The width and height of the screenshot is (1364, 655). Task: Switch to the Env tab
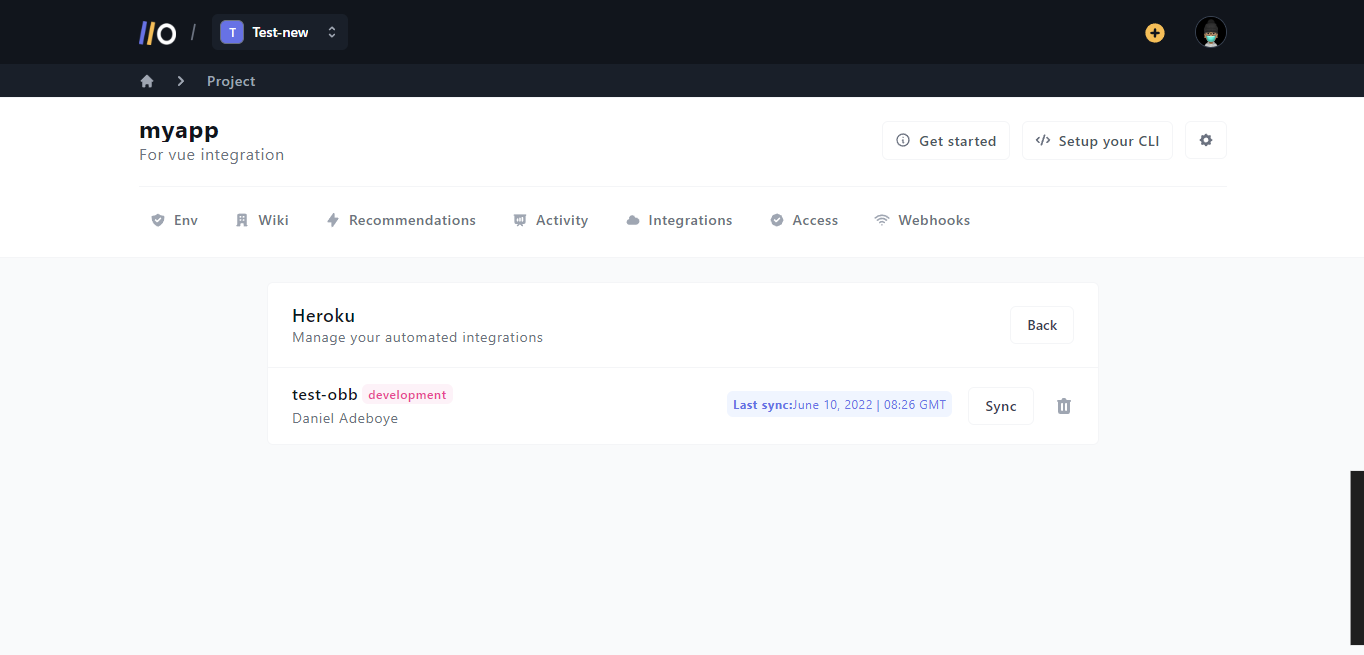click(175, 220)
